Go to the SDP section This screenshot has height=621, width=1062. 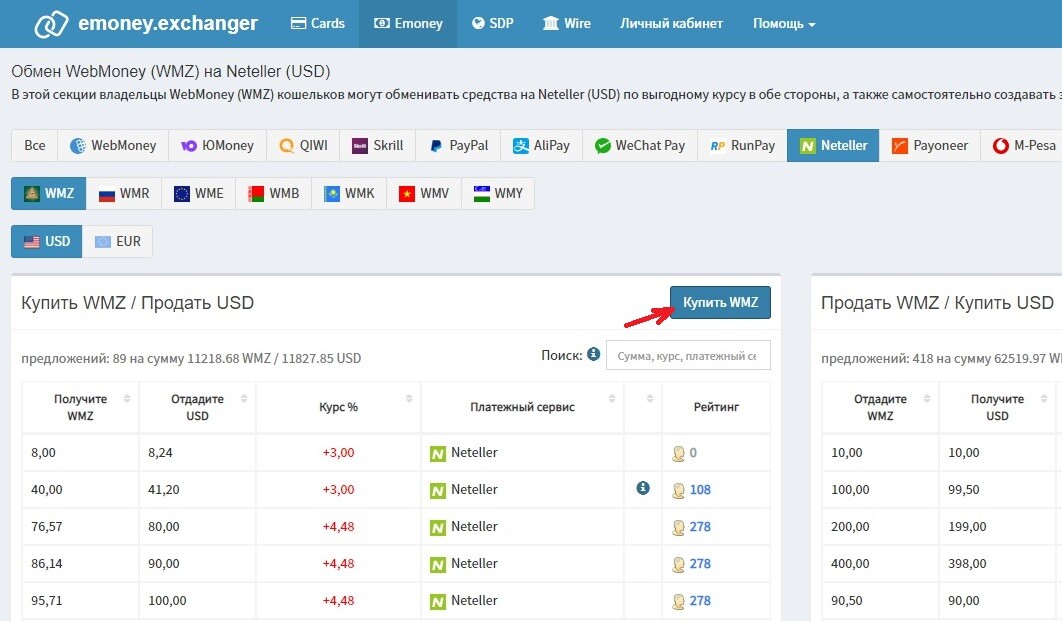click(492, 24)
